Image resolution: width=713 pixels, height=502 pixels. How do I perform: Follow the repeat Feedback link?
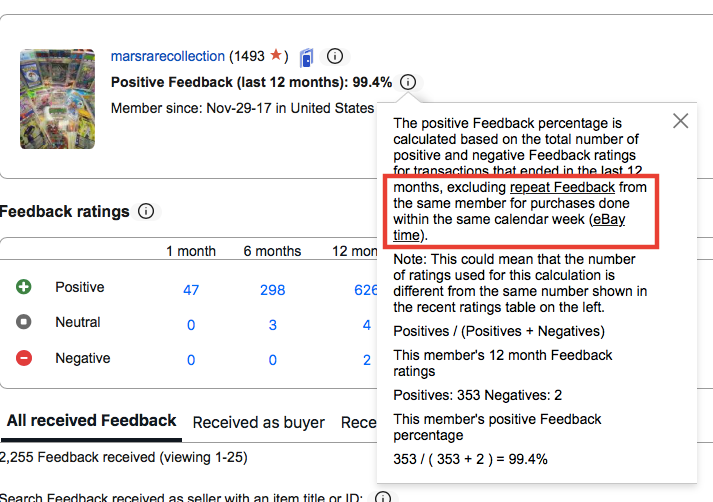coord(562,187)
